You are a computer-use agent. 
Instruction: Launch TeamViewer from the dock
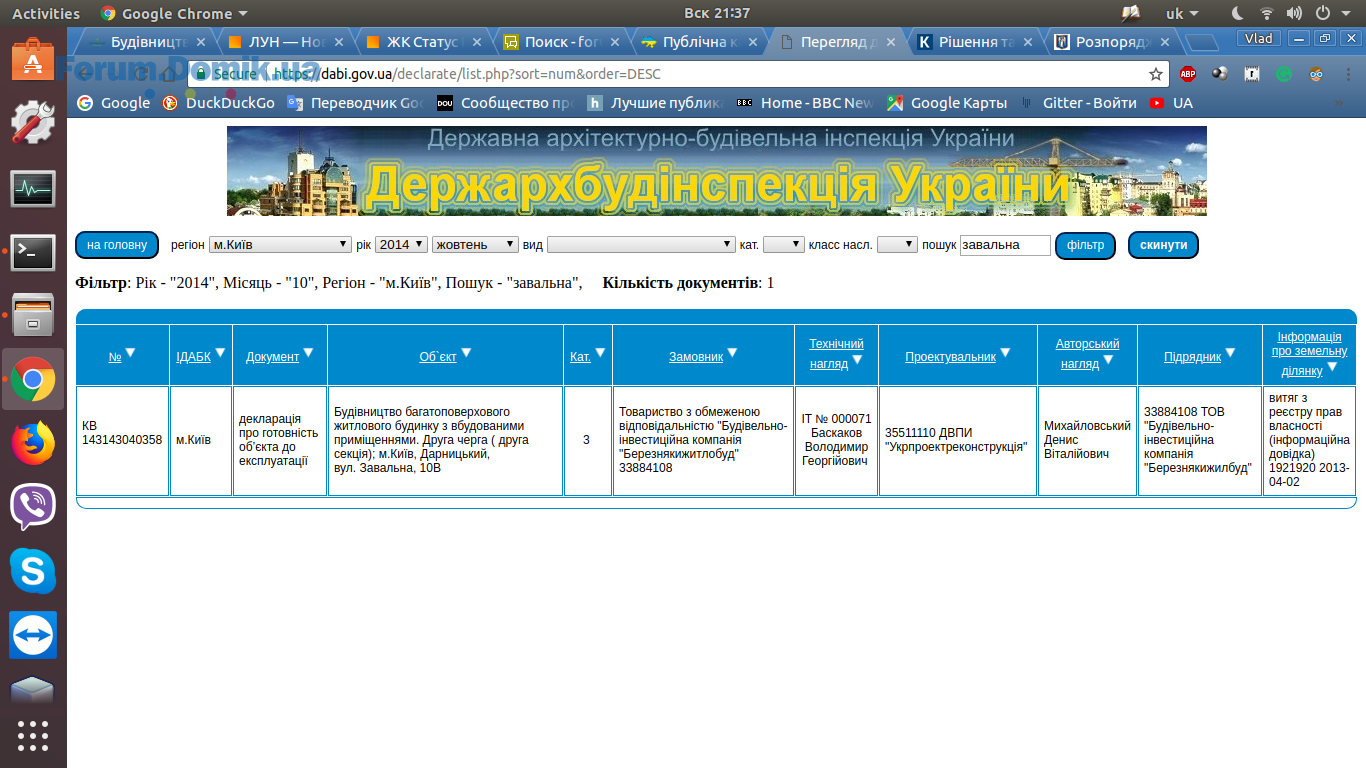coord(33,635)
